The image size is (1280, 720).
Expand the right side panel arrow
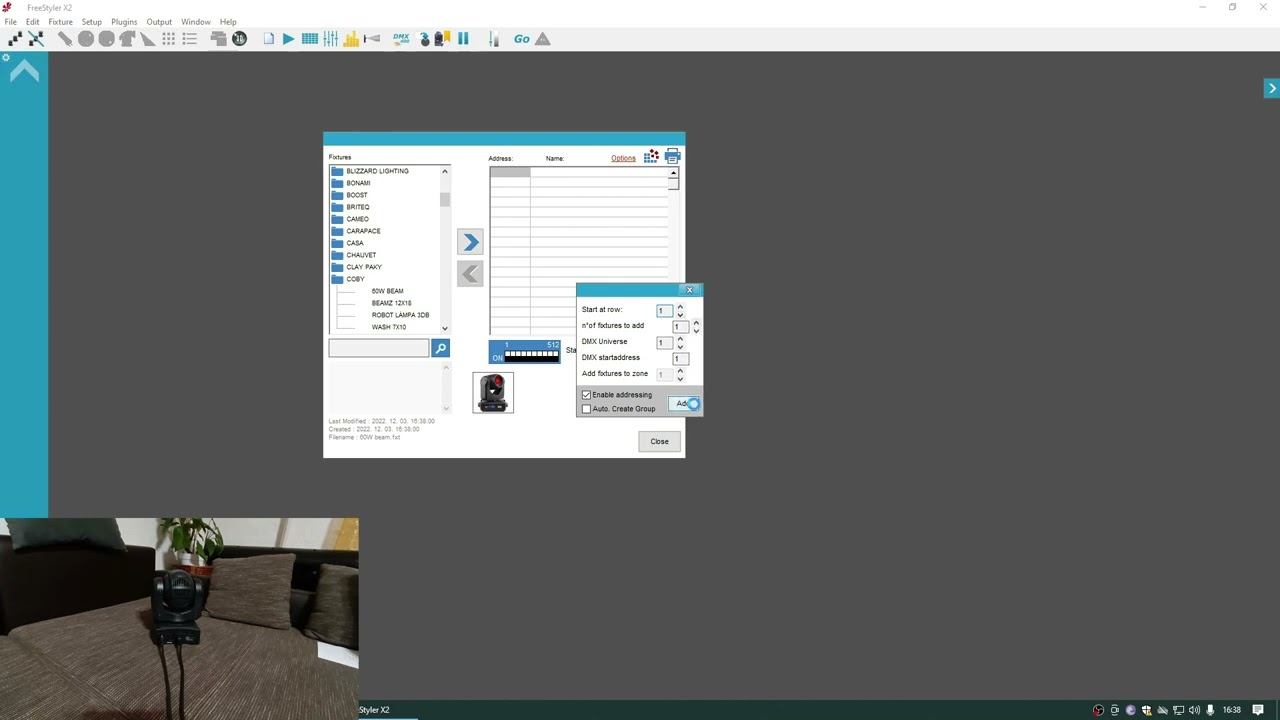click(1271, 89)
